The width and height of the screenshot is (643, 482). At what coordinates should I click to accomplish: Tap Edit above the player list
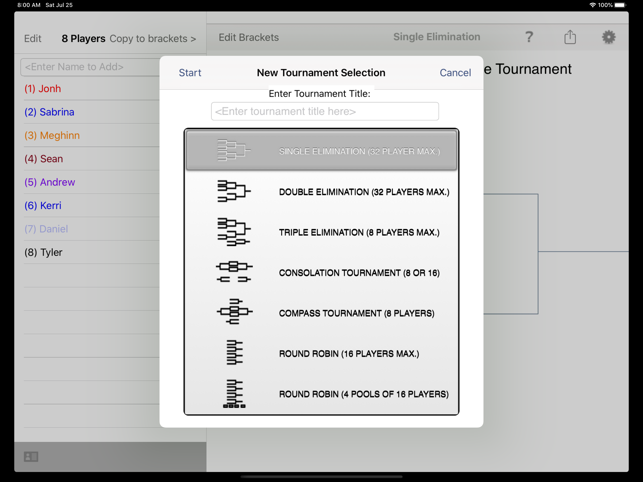pyautogui.click(x=33, y=39)
